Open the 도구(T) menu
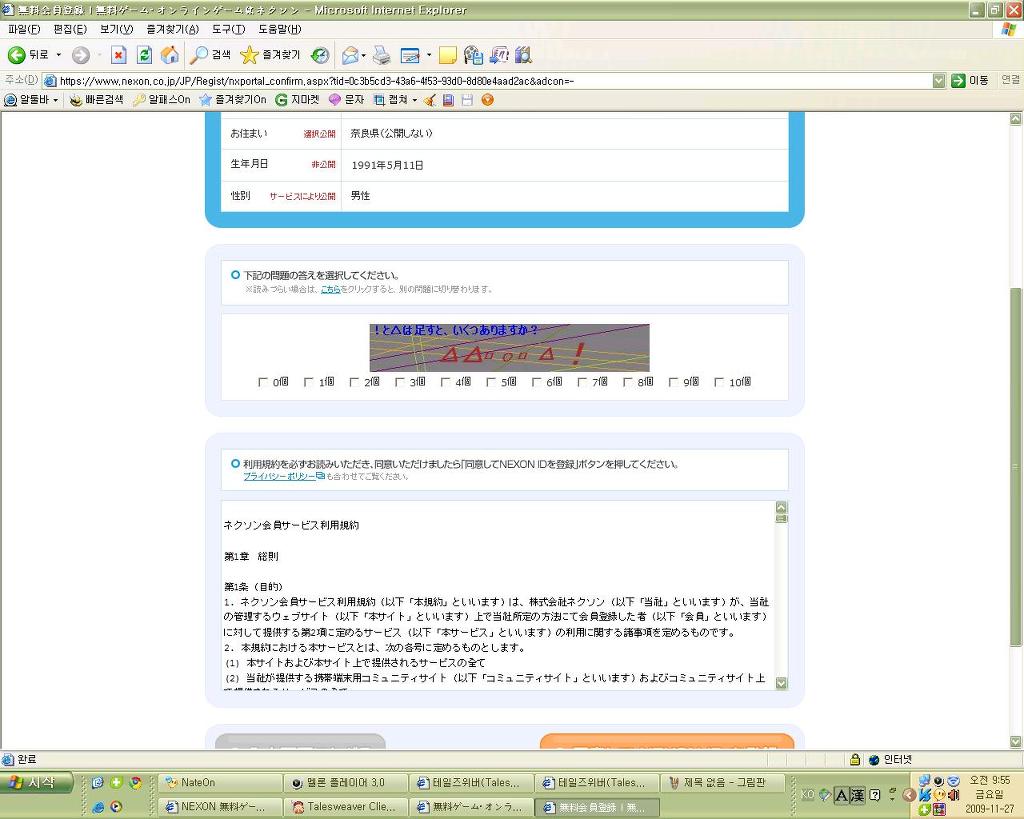The width and height of the screenshot is (1024, 819). pyautogui.click(x=228, y=29)
